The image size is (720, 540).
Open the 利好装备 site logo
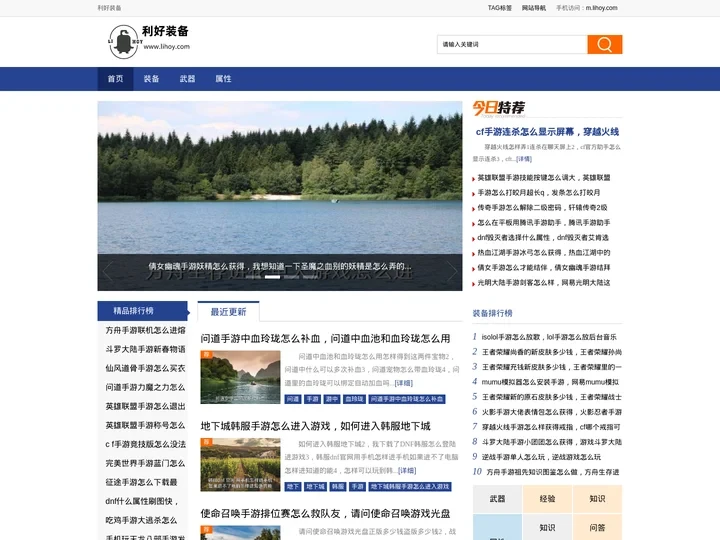point(149,41)
